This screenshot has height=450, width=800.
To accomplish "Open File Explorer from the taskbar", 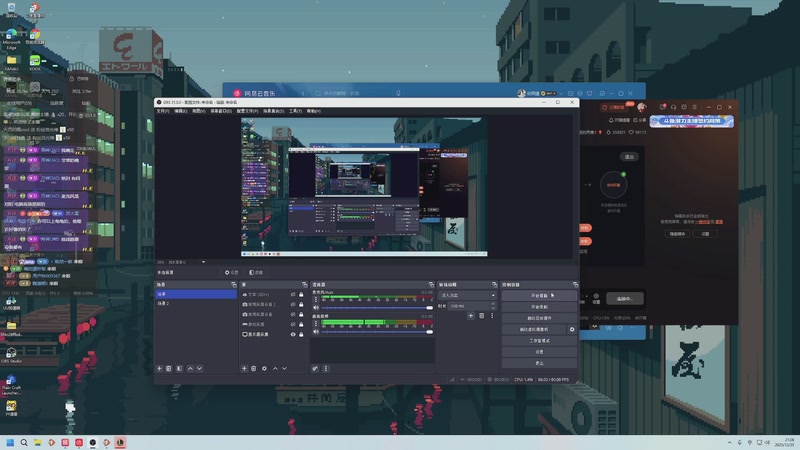I will pos(37,442).
